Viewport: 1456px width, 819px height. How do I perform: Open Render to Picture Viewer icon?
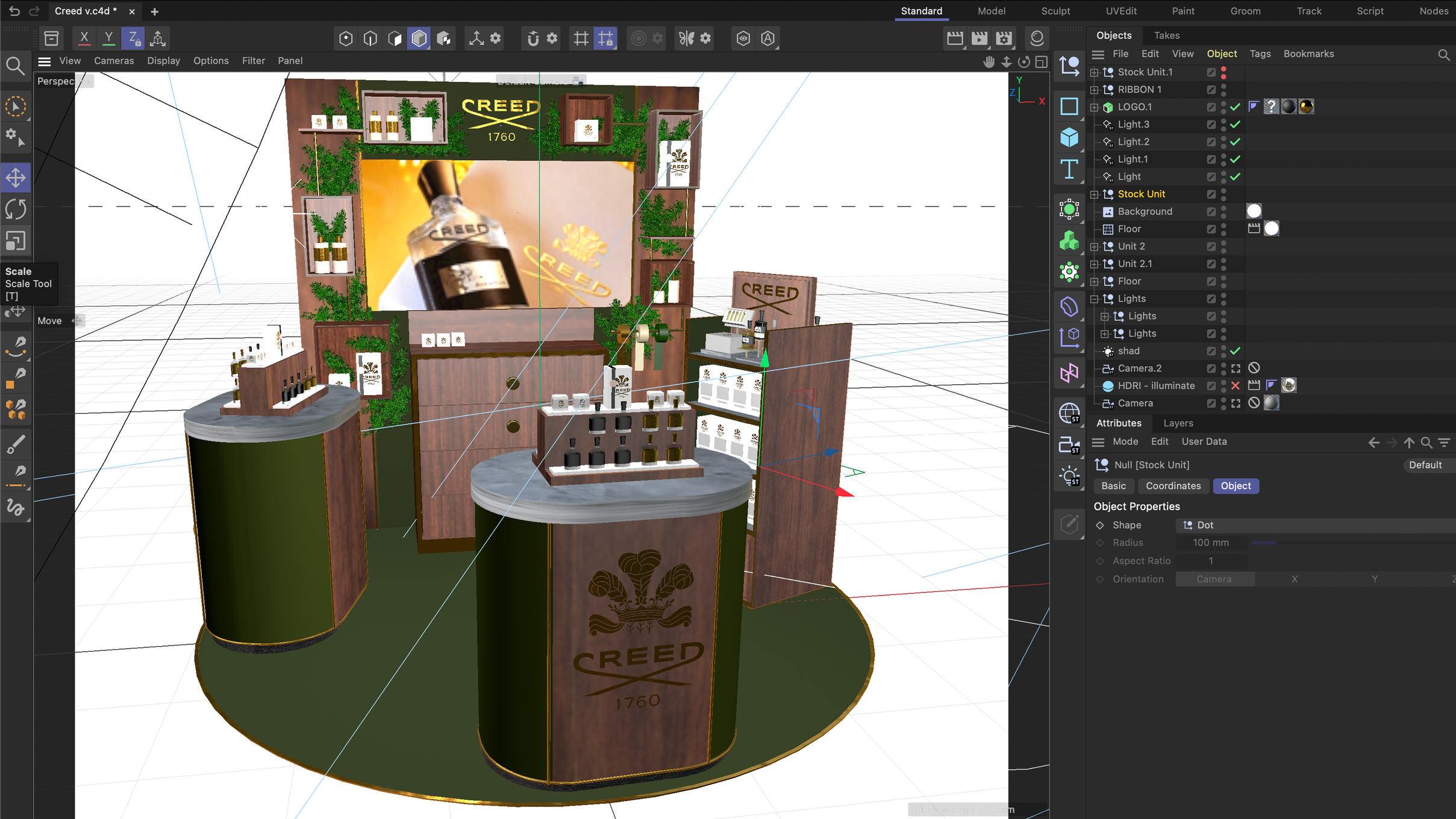pos(979,39)
